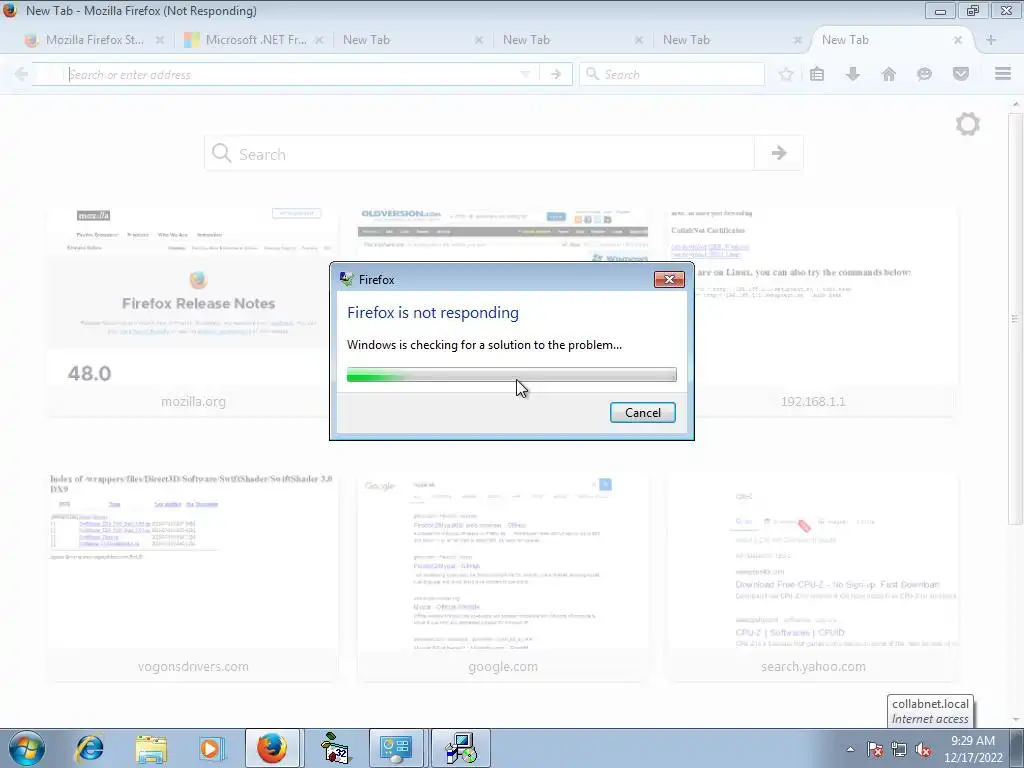Focus the new tab page Search field

[x=480, y=153]
